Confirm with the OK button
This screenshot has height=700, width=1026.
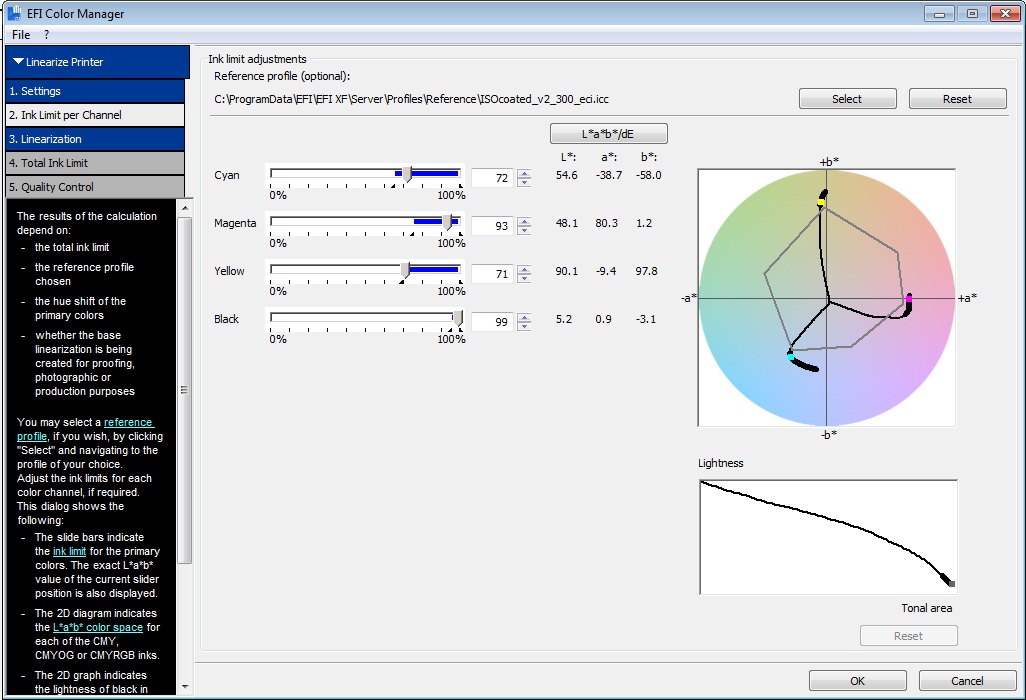[x=857, y=680]
